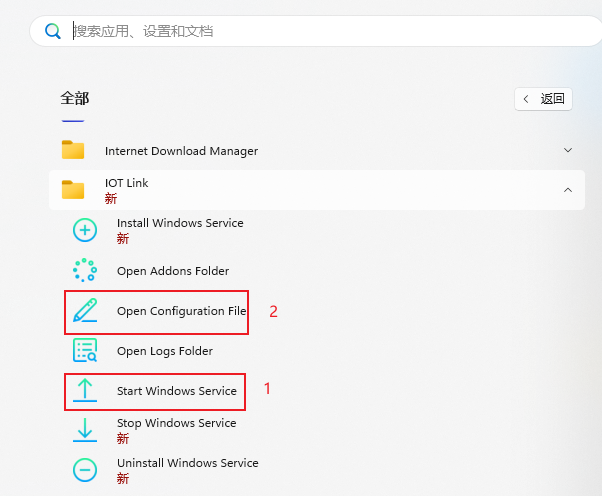Click the Open Logs Folder list icon
Image resolution: width=602 pixels, height=496 pixels.
(85, 351)
